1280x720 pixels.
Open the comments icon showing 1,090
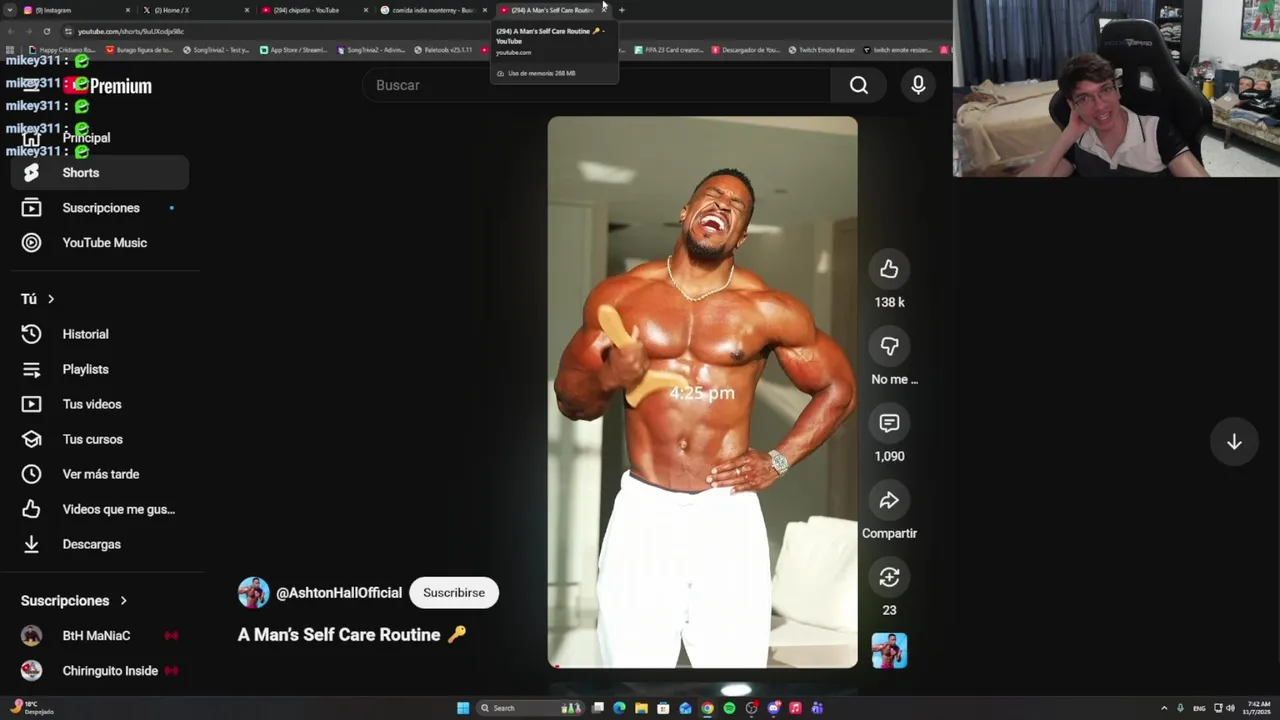click(889, 423)
